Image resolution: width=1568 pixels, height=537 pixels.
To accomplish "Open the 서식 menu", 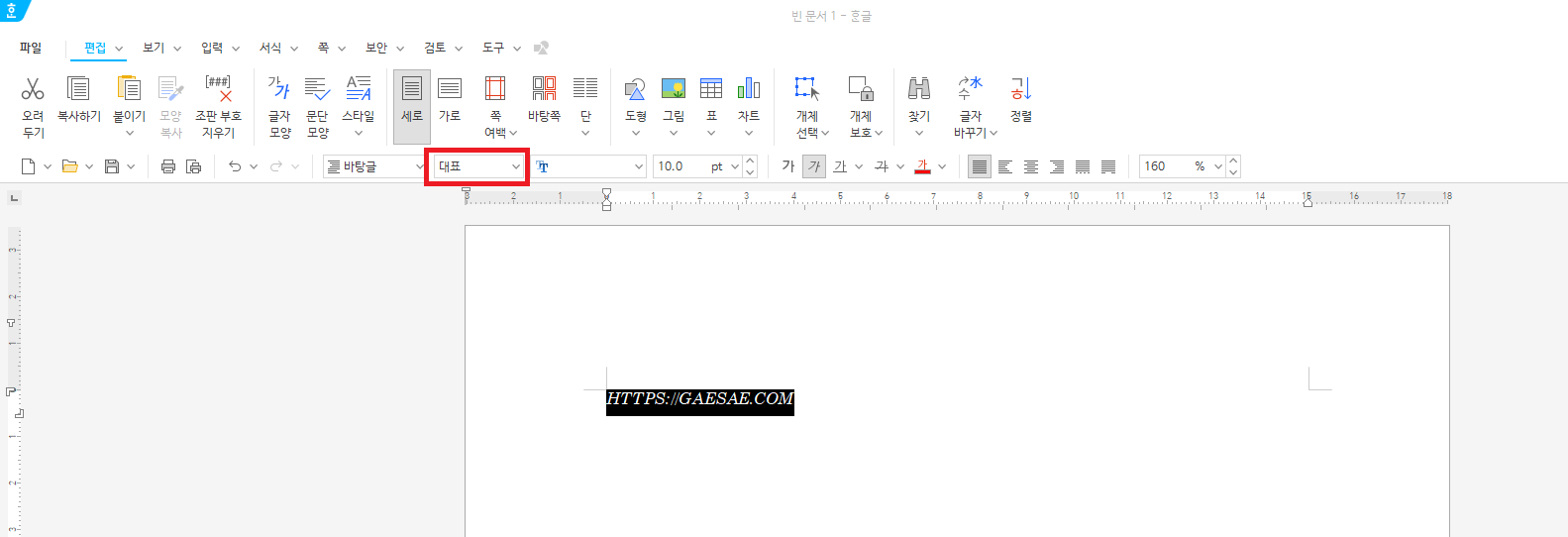I will coord(270,48).
